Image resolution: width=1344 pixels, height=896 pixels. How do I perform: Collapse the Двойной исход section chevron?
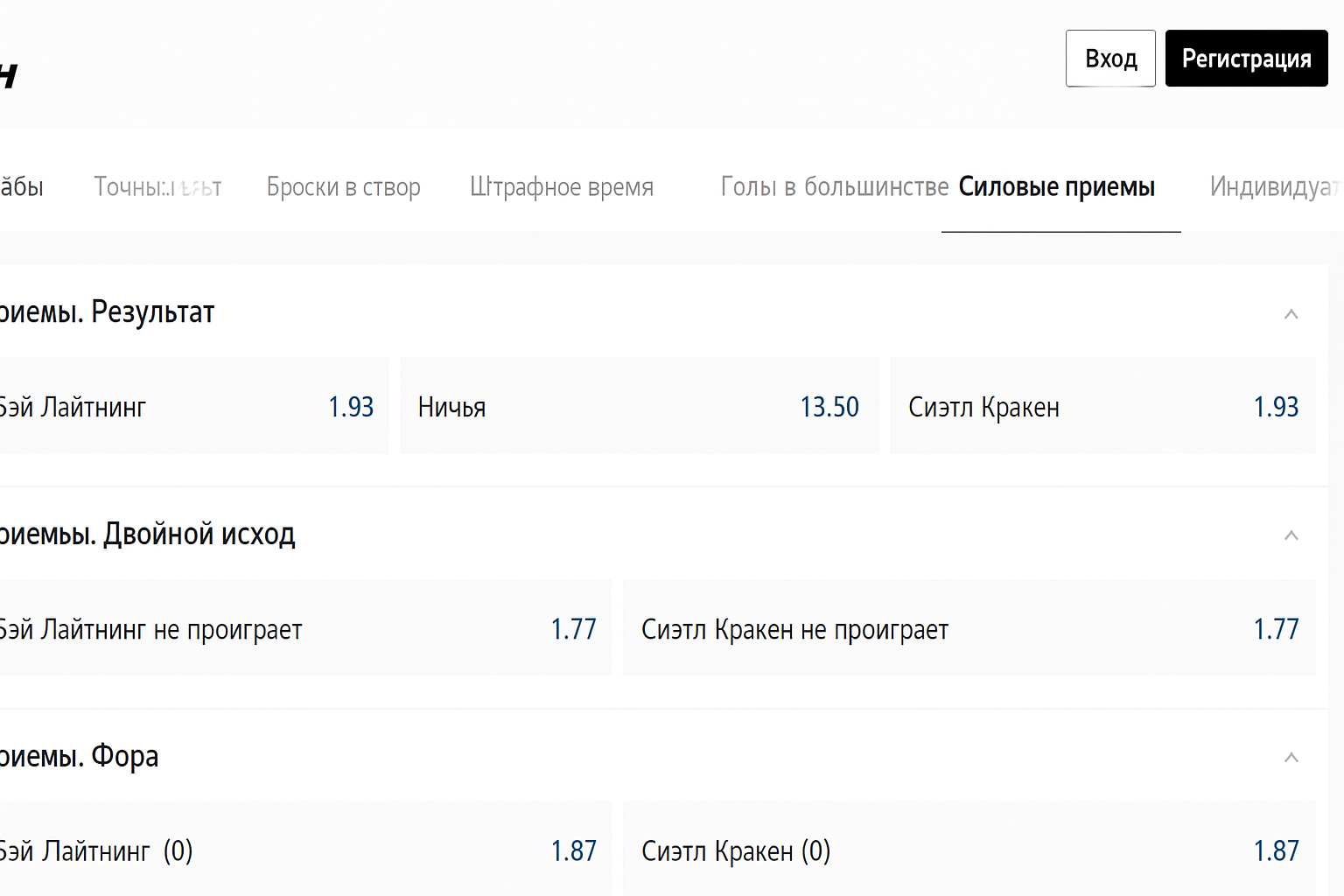coord(1291,535)
